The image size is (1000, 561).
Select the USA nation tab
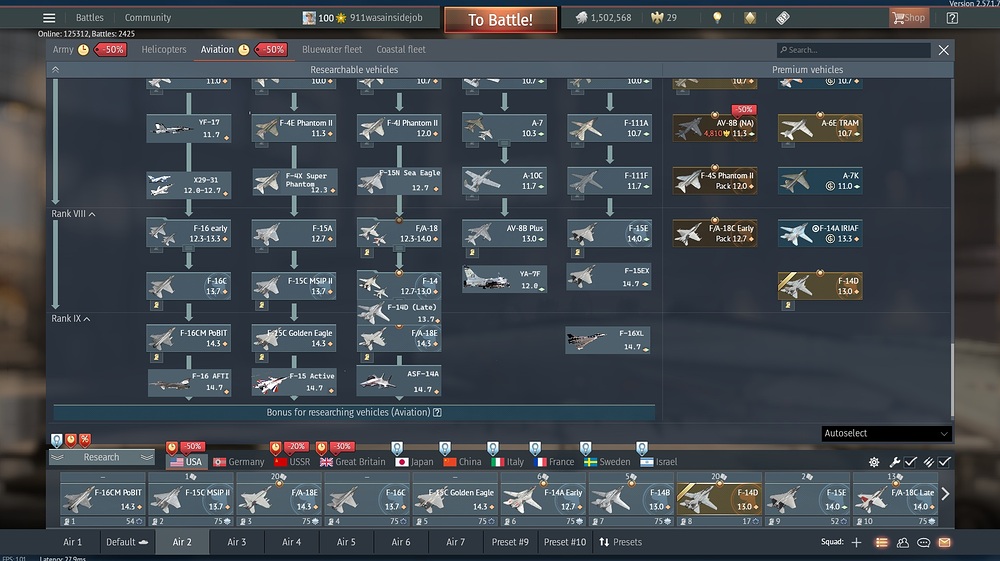pos(186,462)
